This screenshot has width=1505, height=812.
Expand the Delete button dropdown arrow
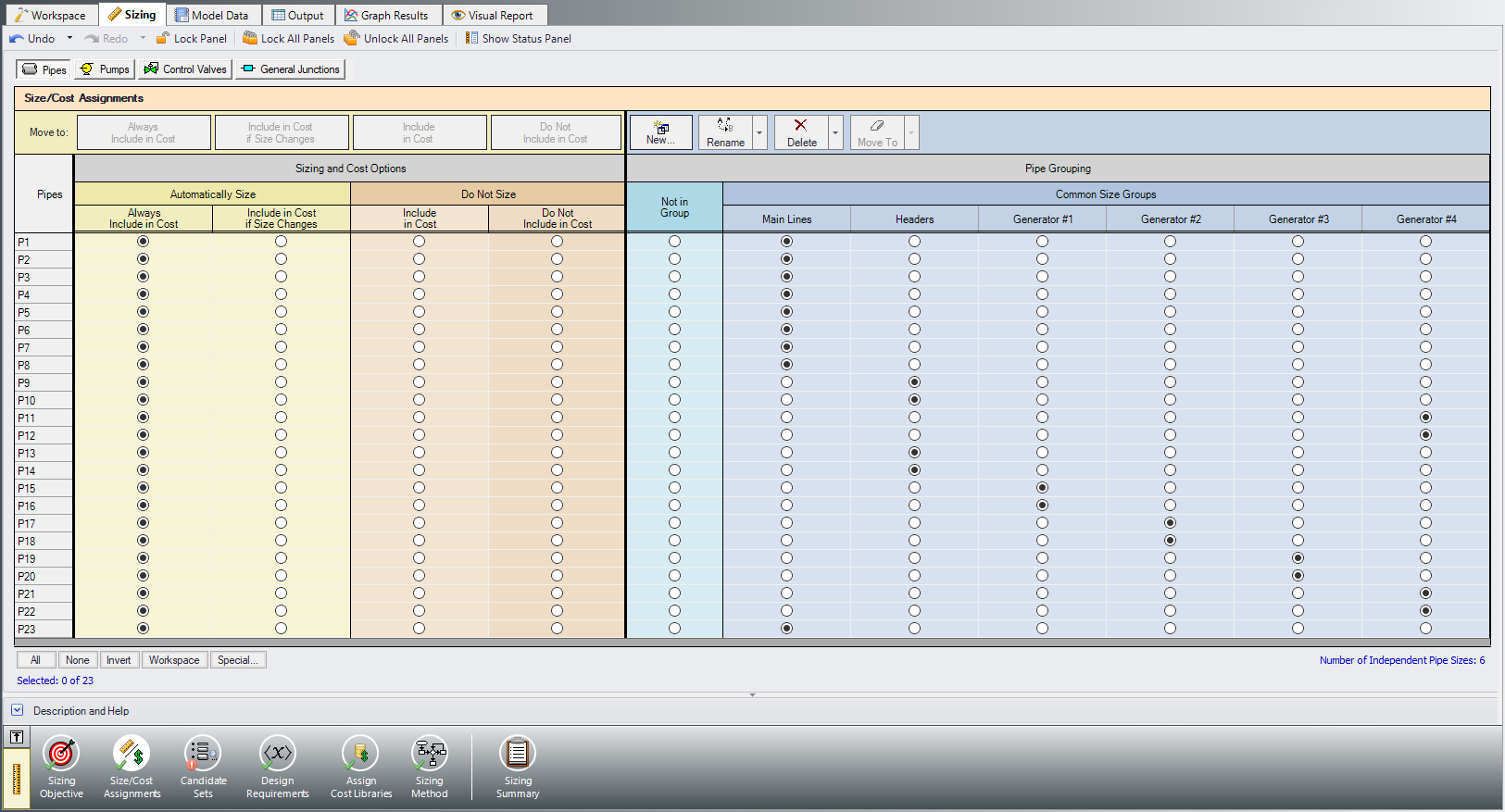coord(835,132)
